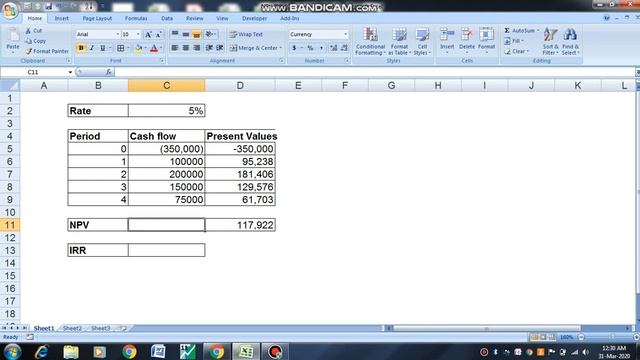The image size is (640, 360).
Task: Toggle Align Text Left
Action: [175, 48]
